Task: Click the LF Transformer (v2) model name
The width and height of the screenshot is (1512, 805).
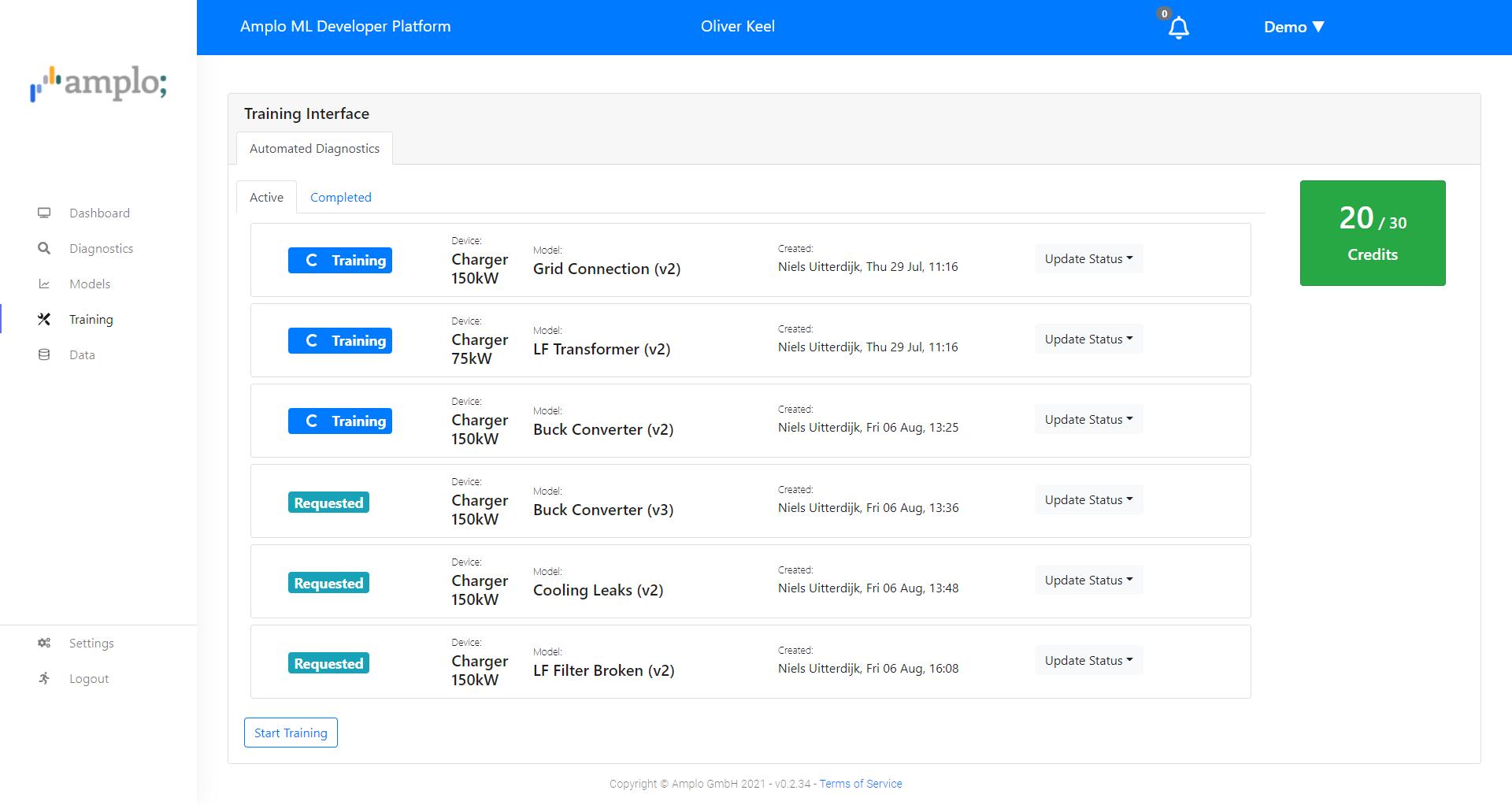Action: pyautogui.click(x=602, y=349)
